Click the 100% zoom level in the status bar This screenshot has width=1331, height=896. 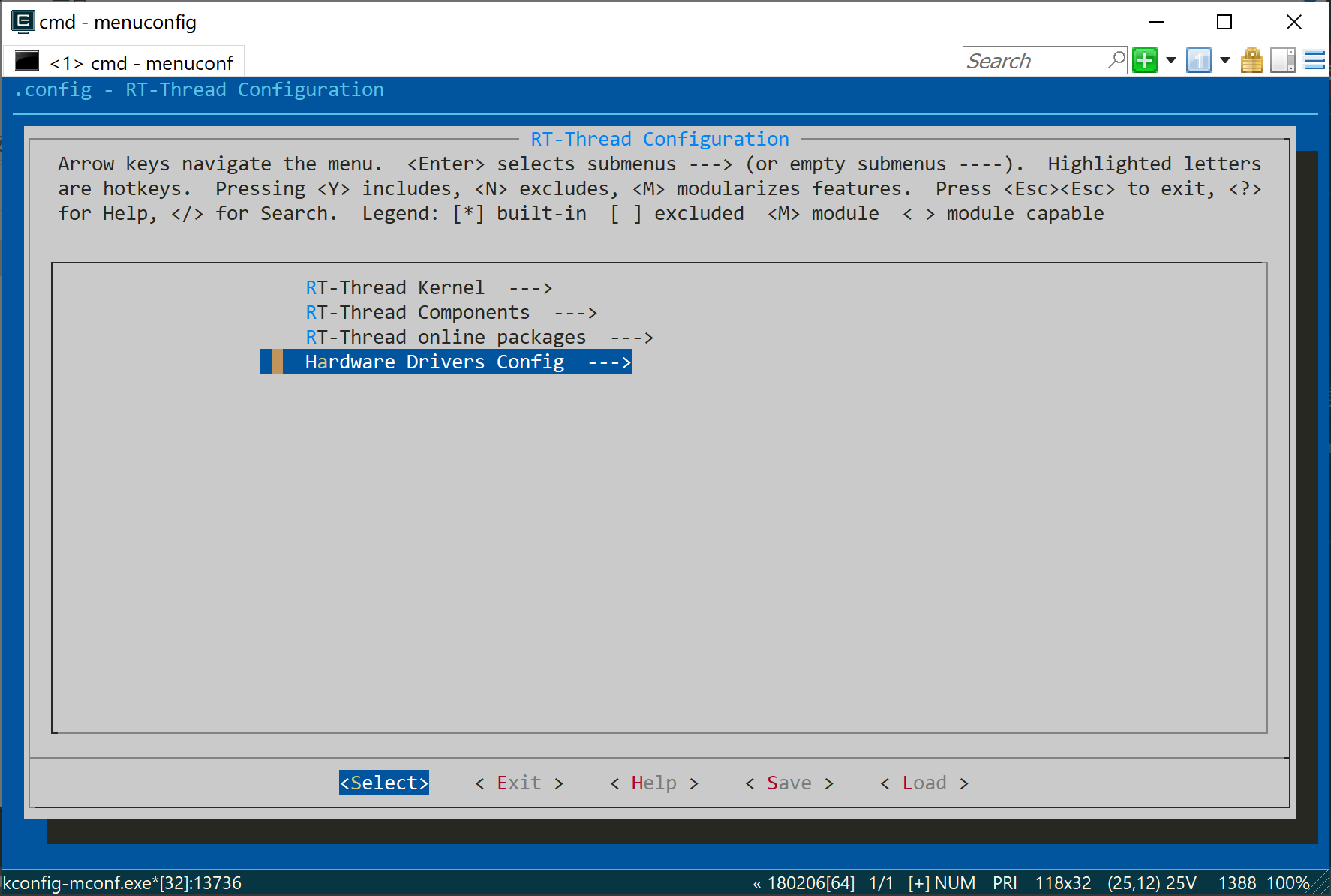tap(1288, 883)
